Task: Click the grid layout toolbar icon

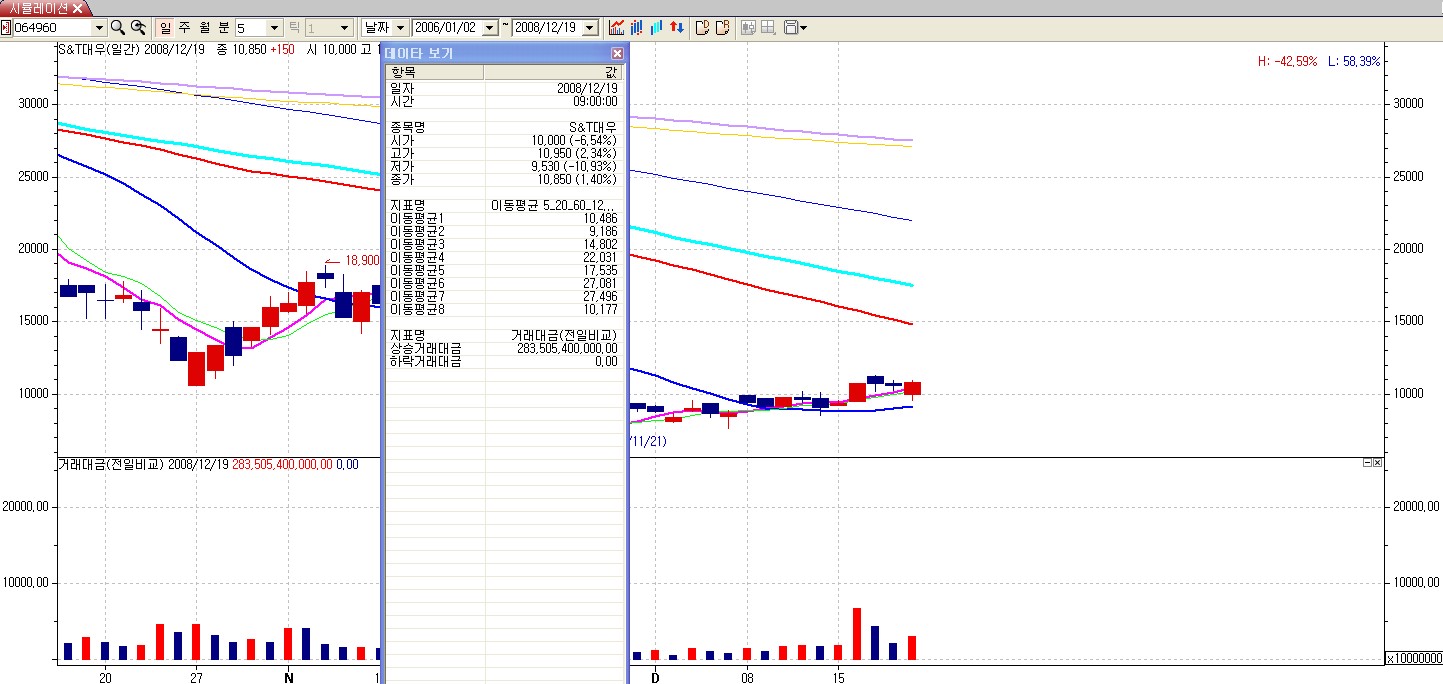Action: click(x=768, y=28)
